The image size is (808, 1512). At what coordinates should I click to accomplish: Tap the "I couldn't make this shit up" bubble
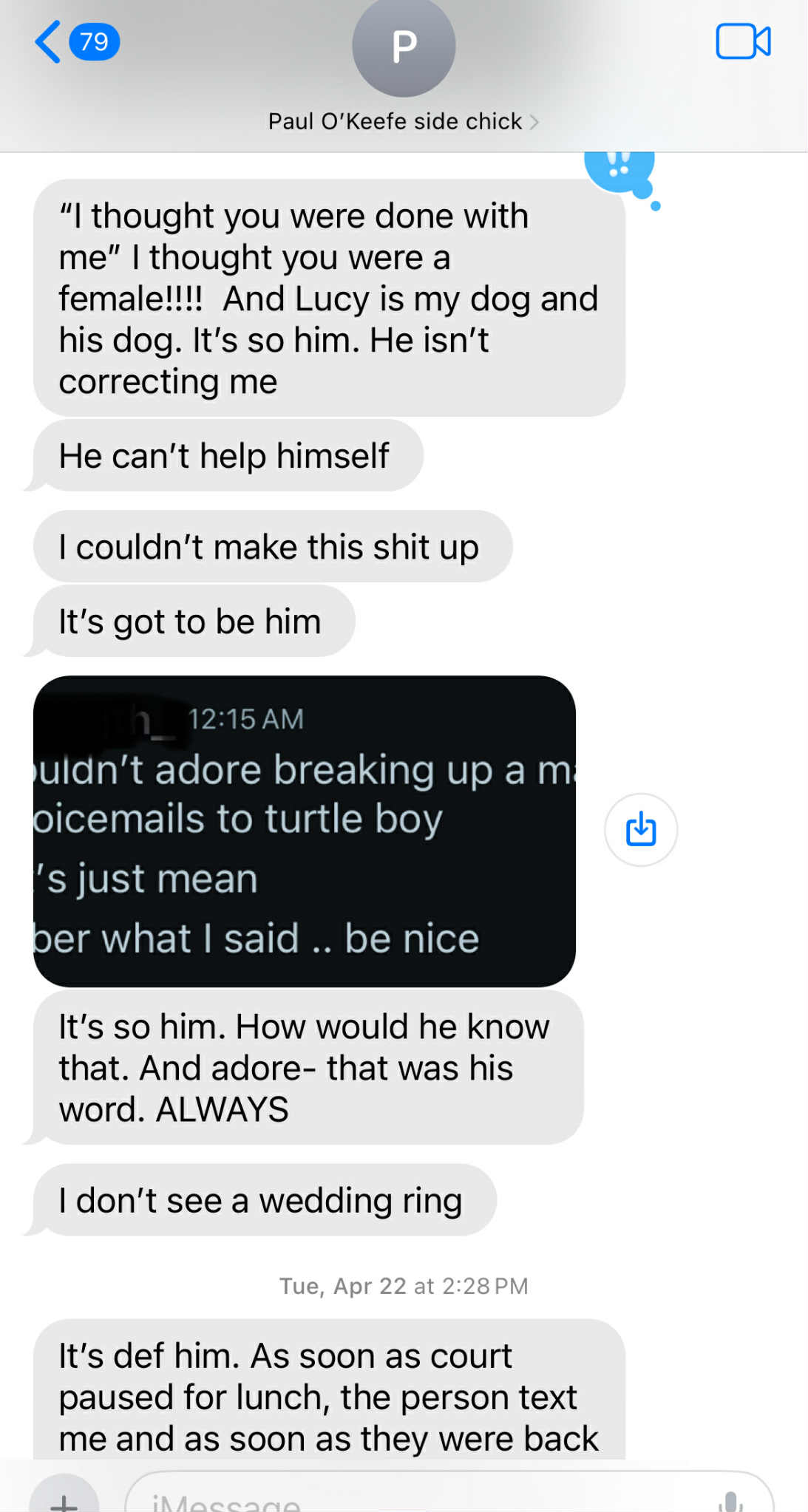269,547
